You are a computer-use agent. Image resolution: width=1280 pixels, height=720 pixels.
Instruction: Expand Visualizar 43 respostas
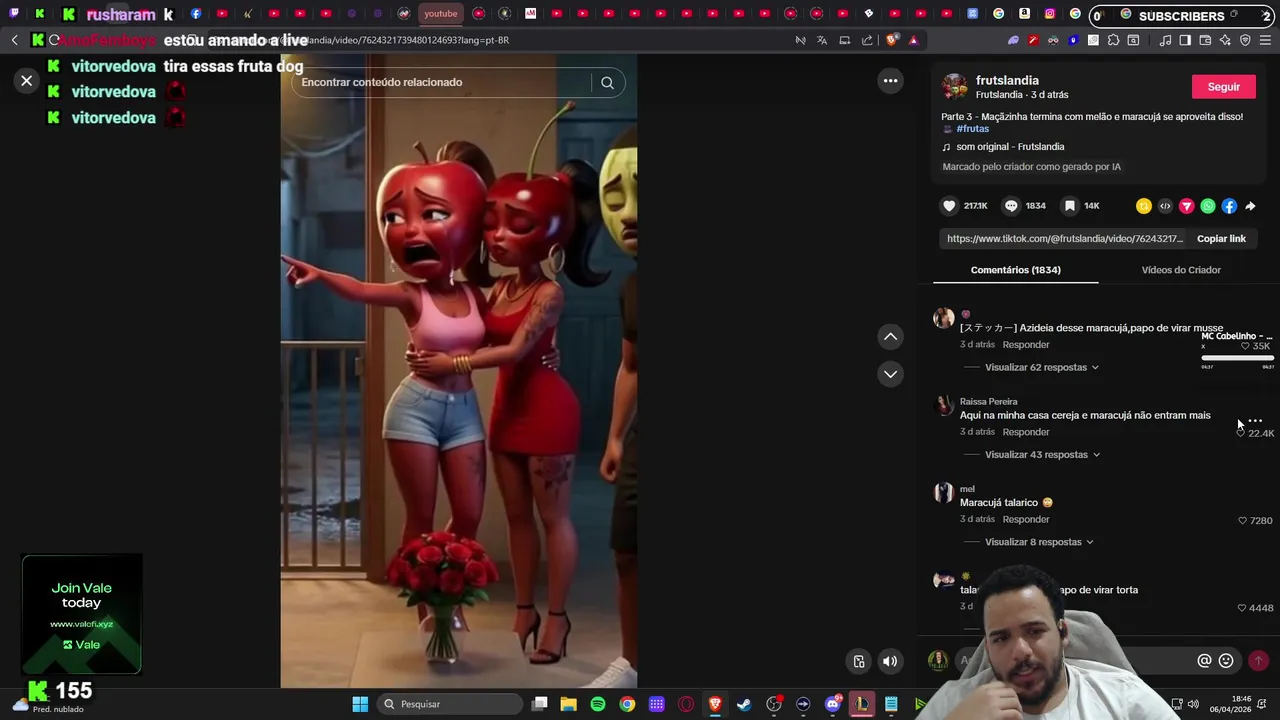[x=1042, y=455]
